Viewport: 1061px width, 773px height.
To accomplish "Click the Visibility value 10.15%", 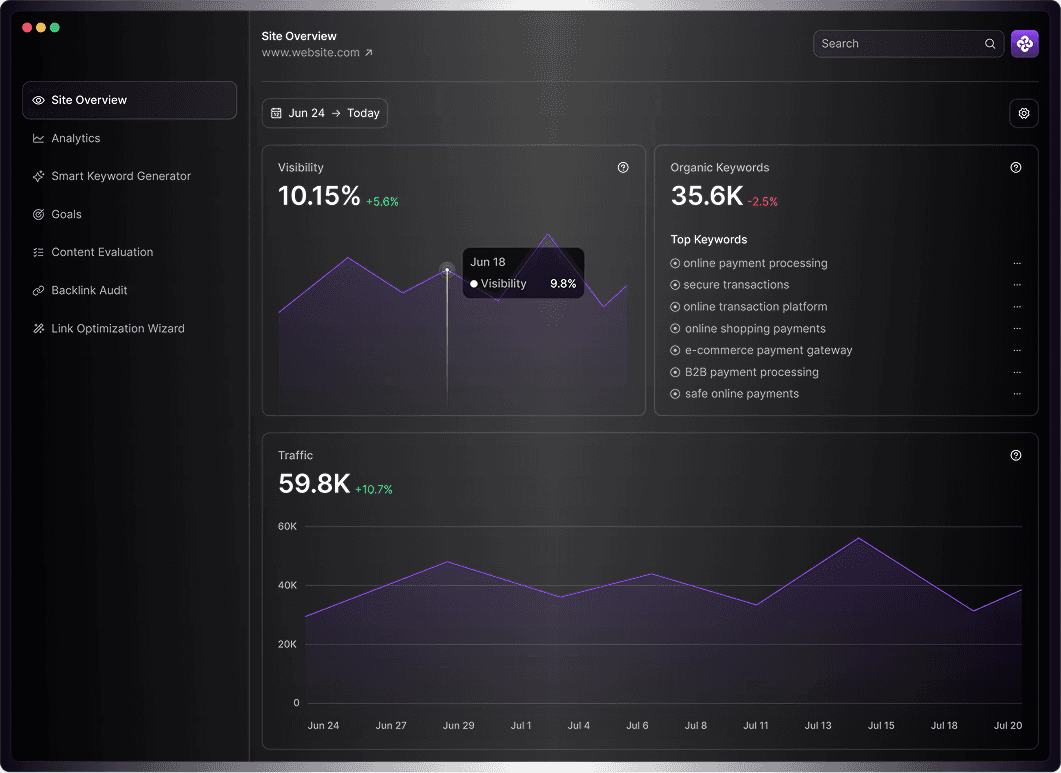I will point(319,196).
